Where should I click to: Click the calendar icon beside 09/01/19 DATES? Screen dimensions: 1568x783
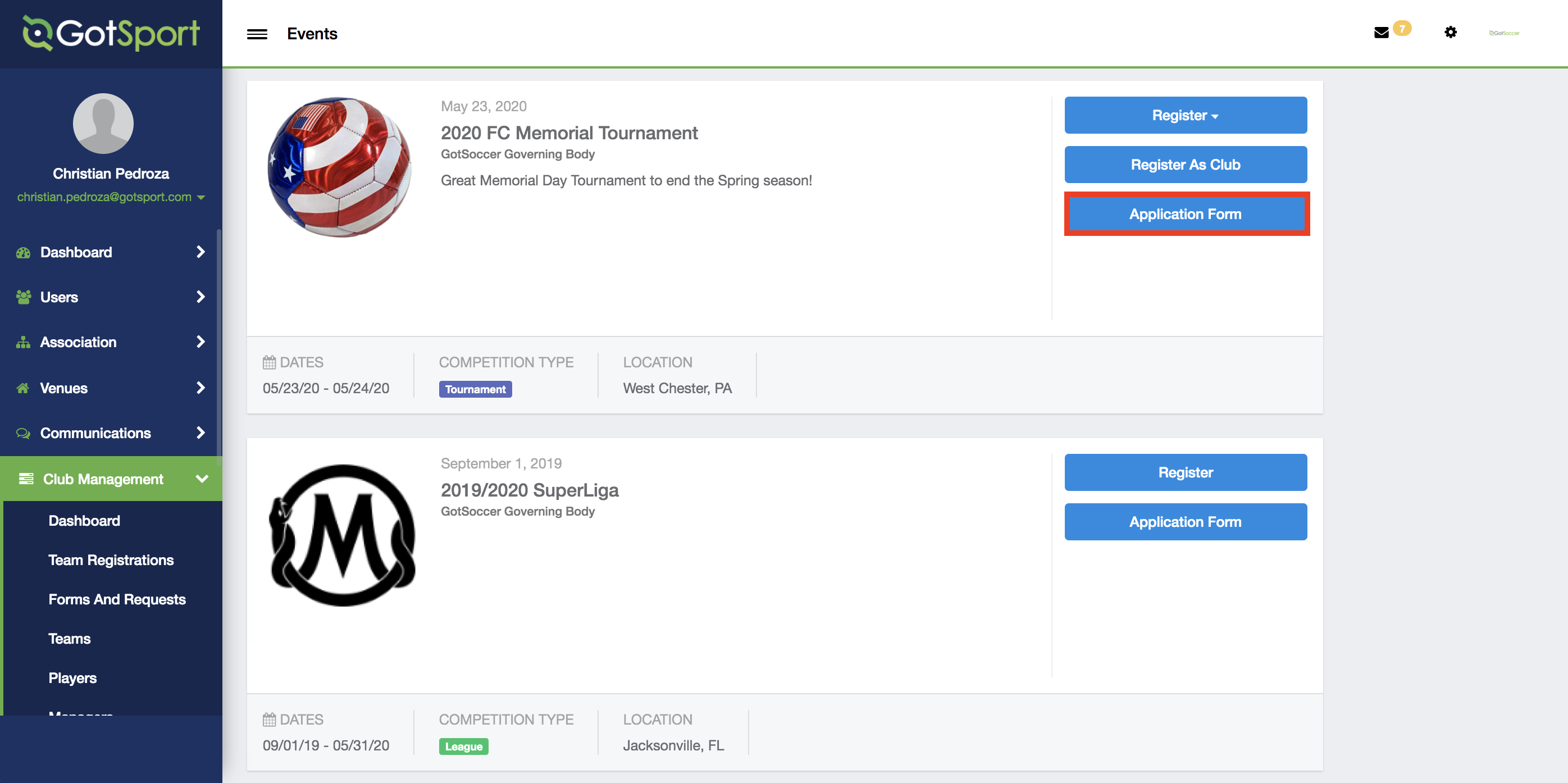pos(269,719)
